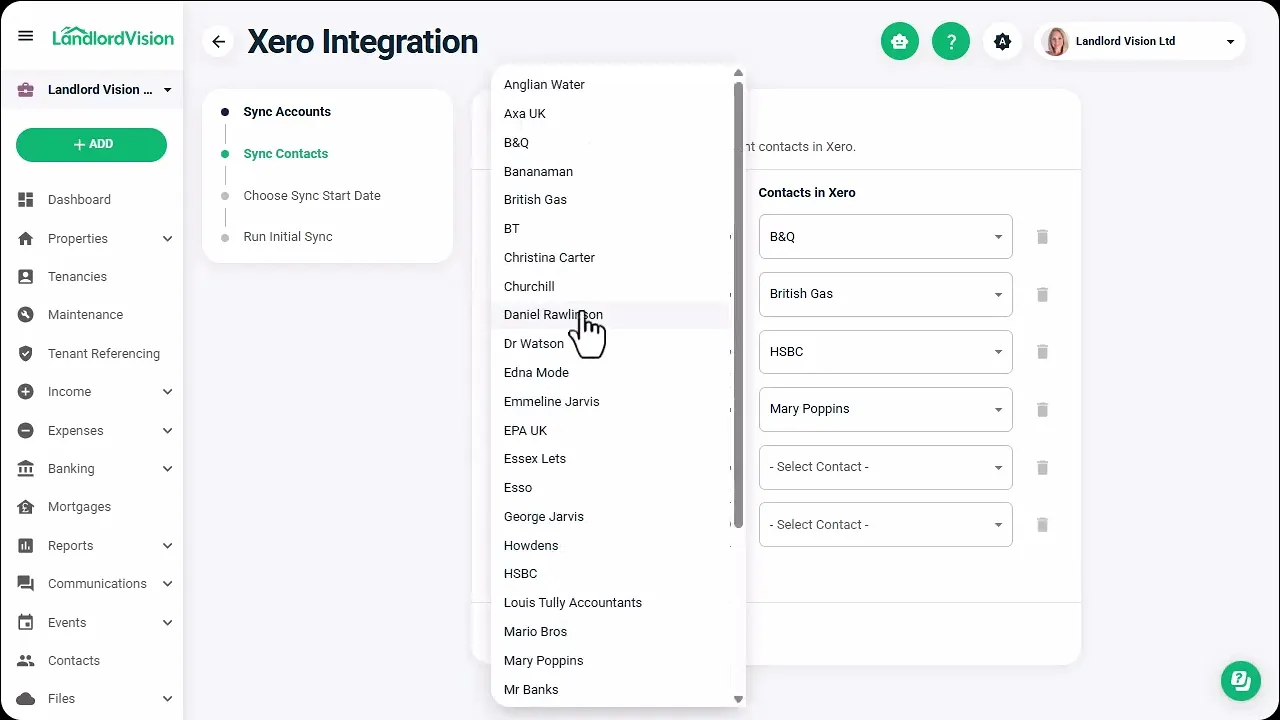The image size is (1280, 720).
Task: Choose Mr Banks in the list
Action: coord(613,690)
